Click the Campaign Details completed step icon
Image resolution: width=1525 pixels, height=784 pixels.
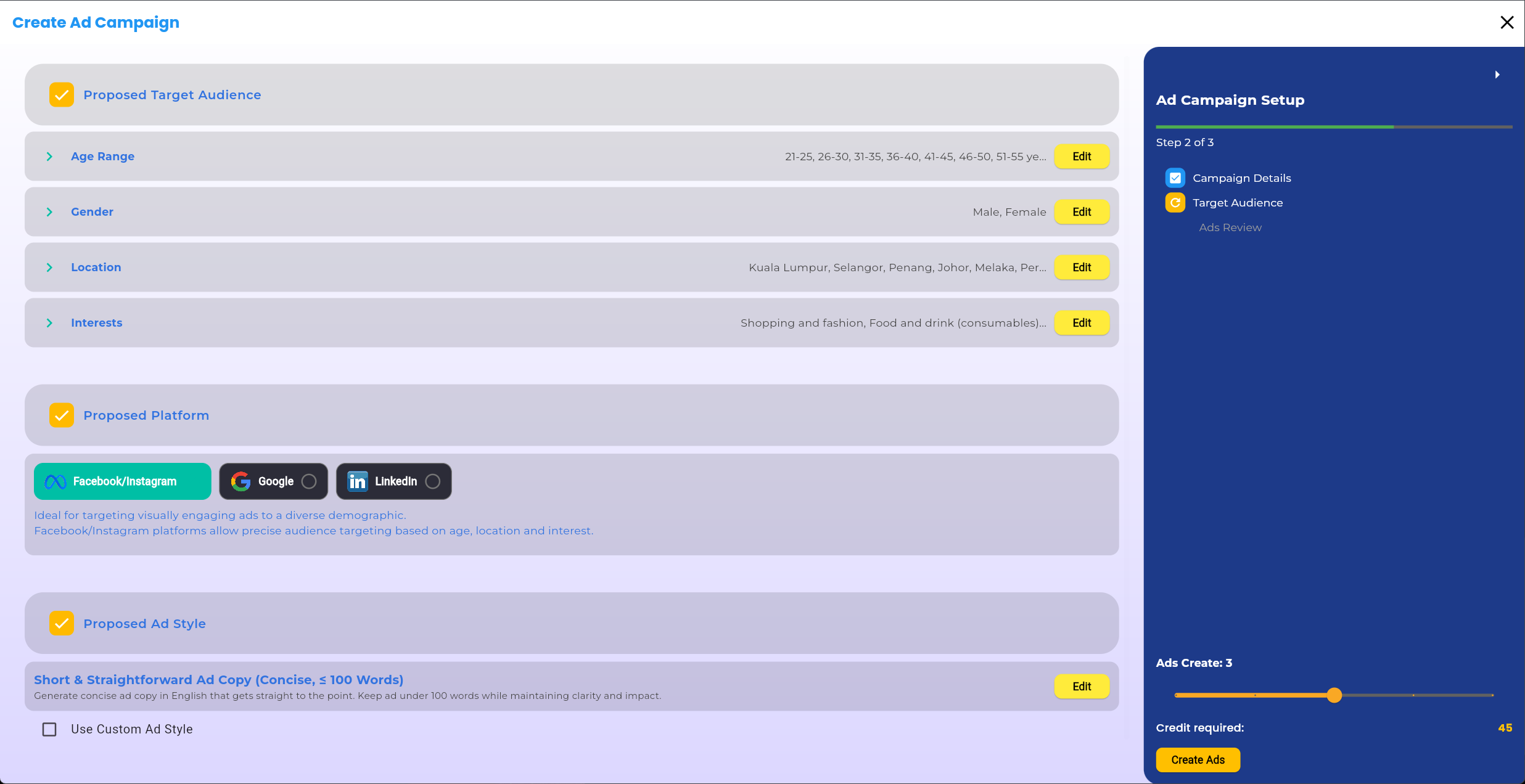pyautogui.click(x=1175, y=178)
